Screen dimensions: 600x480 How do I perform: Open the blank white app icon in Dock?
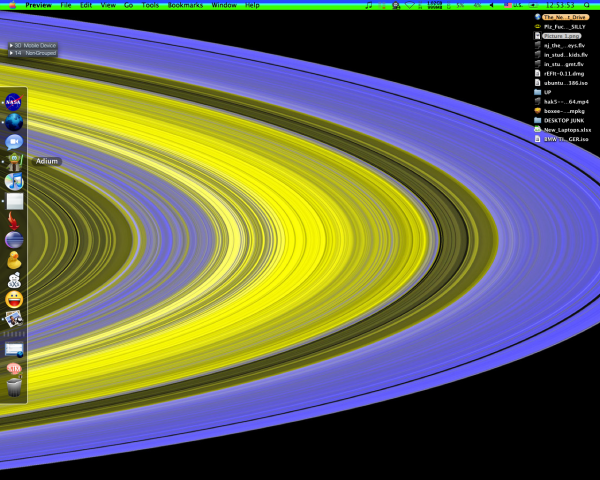[15, 201]
